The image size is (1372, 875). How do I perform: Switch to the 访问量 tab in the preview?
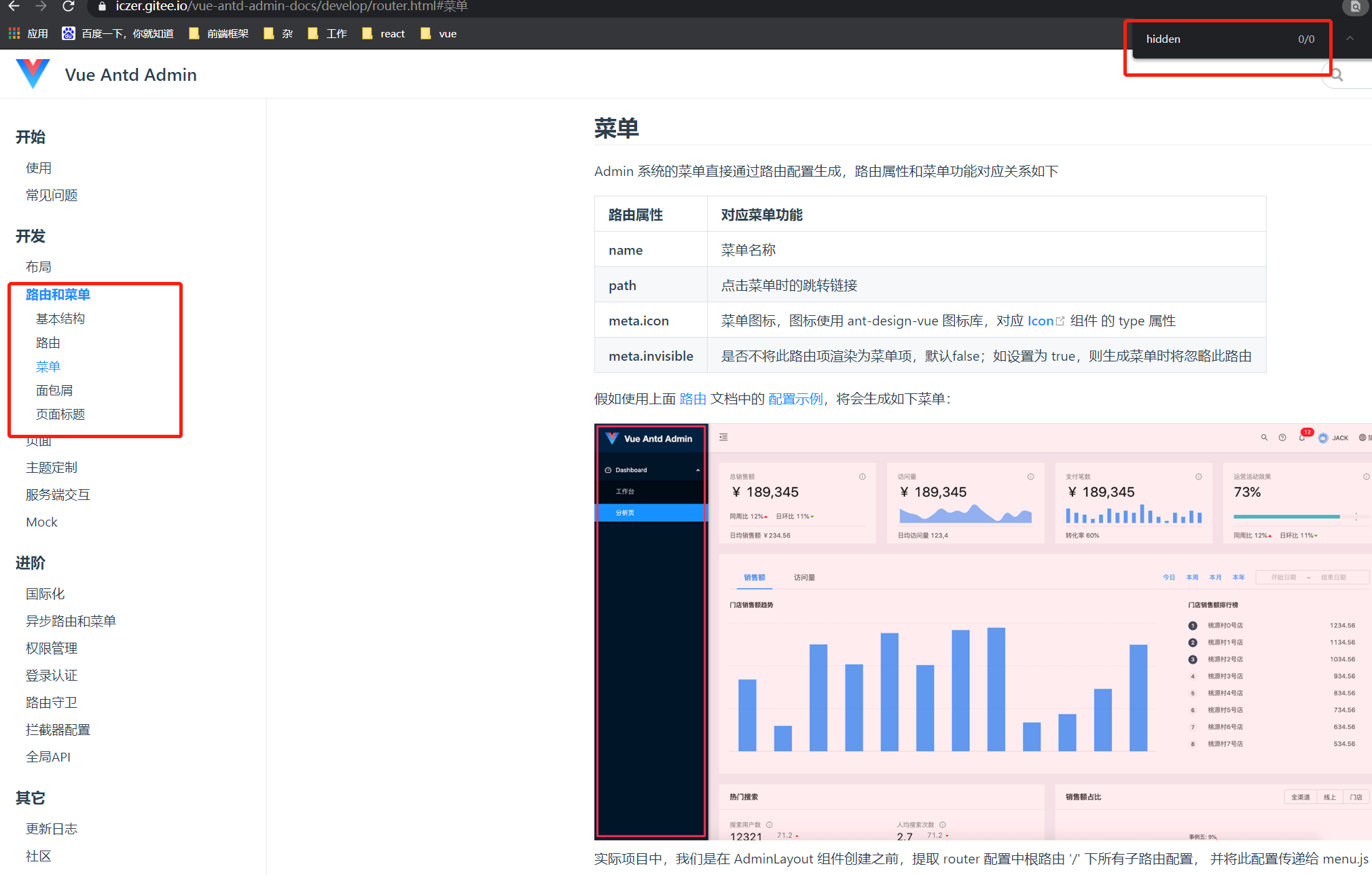pyautogui.click(x=805, y=577)
